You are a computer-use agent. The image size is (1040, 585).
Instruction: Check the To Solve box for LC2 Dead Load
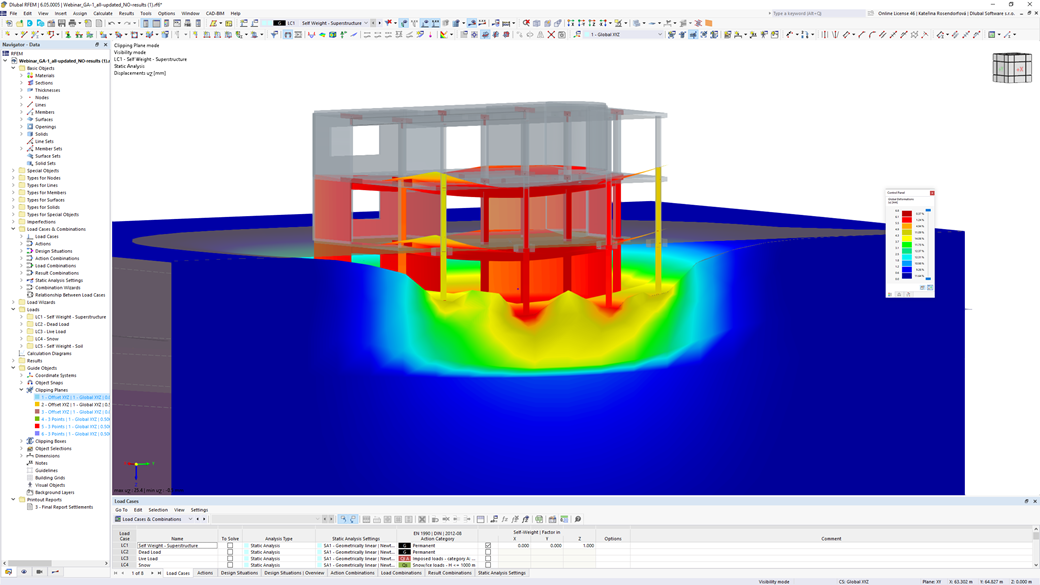[x=228, y=553]
